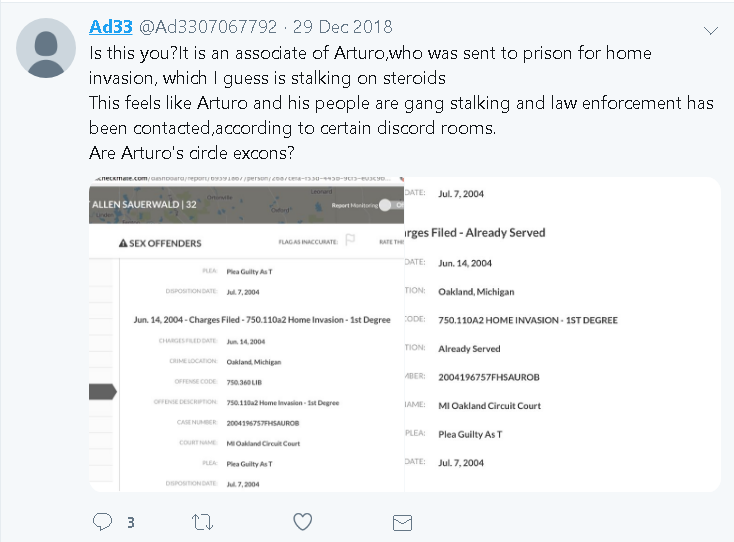Click the flag as inaccurate icon
The height and width of the screenshot is (542, 734).
pyautogui.click(x=350, y=241)
